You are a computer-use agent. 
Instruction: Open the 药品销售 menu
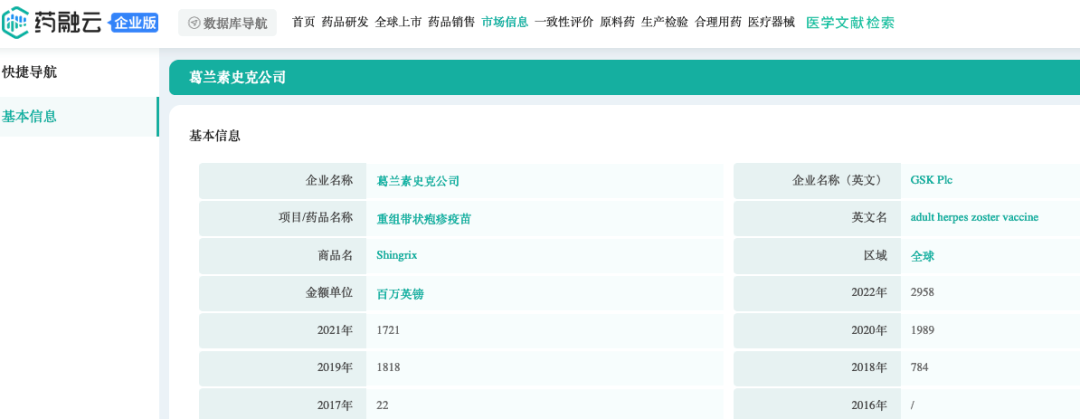(x=451, y=22)
